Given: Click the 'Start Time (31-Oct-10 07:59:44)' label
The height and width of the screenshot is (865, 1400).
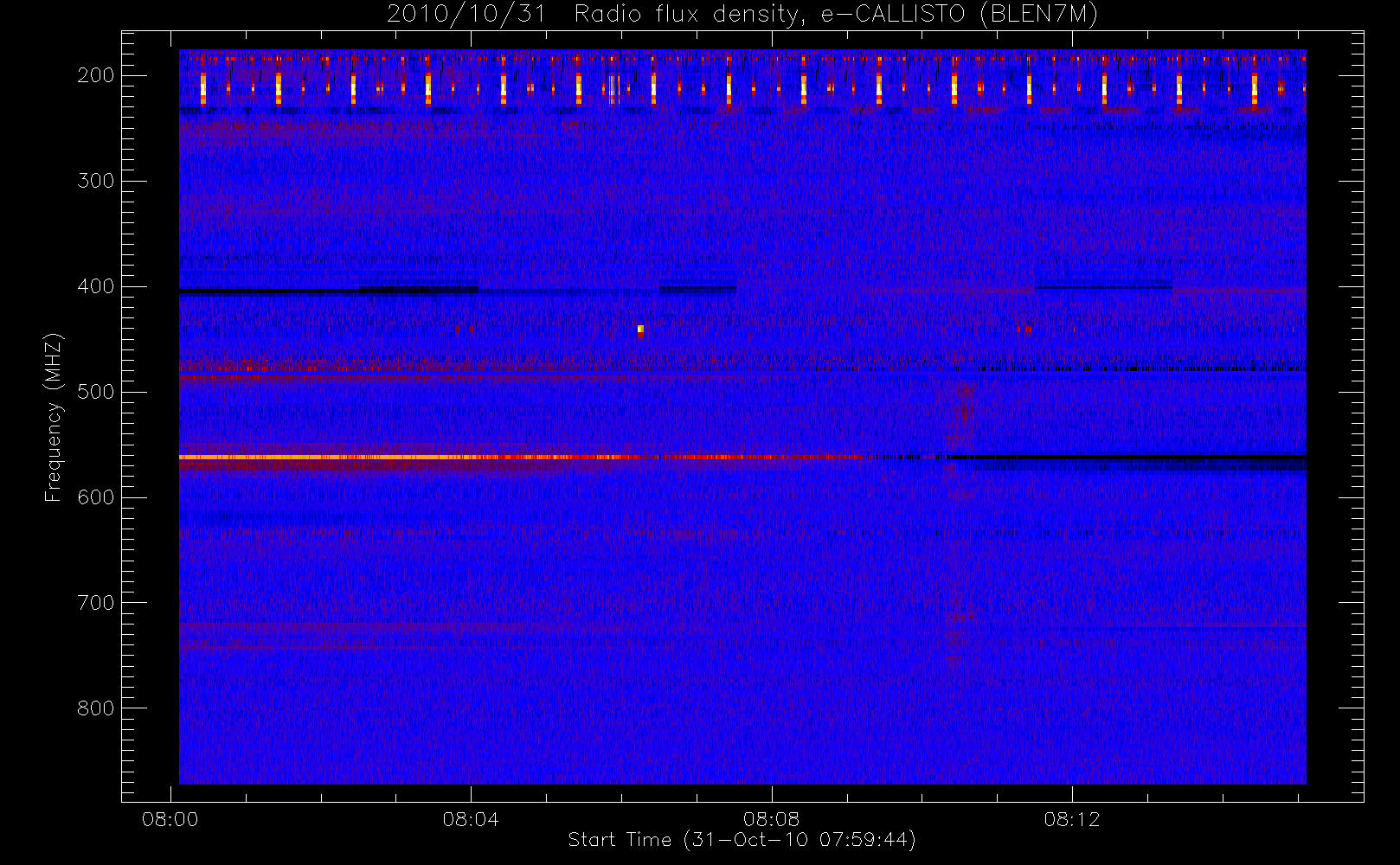Looking at the screenshot, I should (x=742, y=840).
